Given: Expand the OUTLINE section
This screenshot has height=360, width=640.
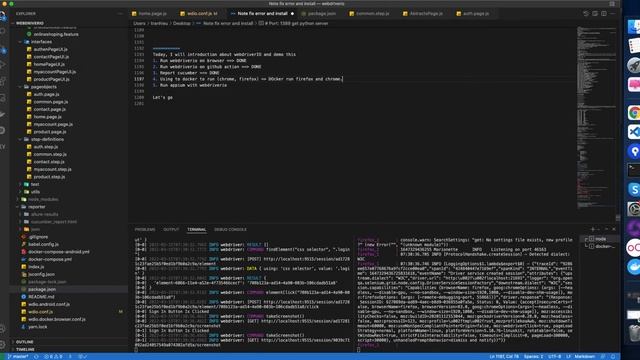Looking at the screenshot, I should pyautogui.click(x=24, y=342).
